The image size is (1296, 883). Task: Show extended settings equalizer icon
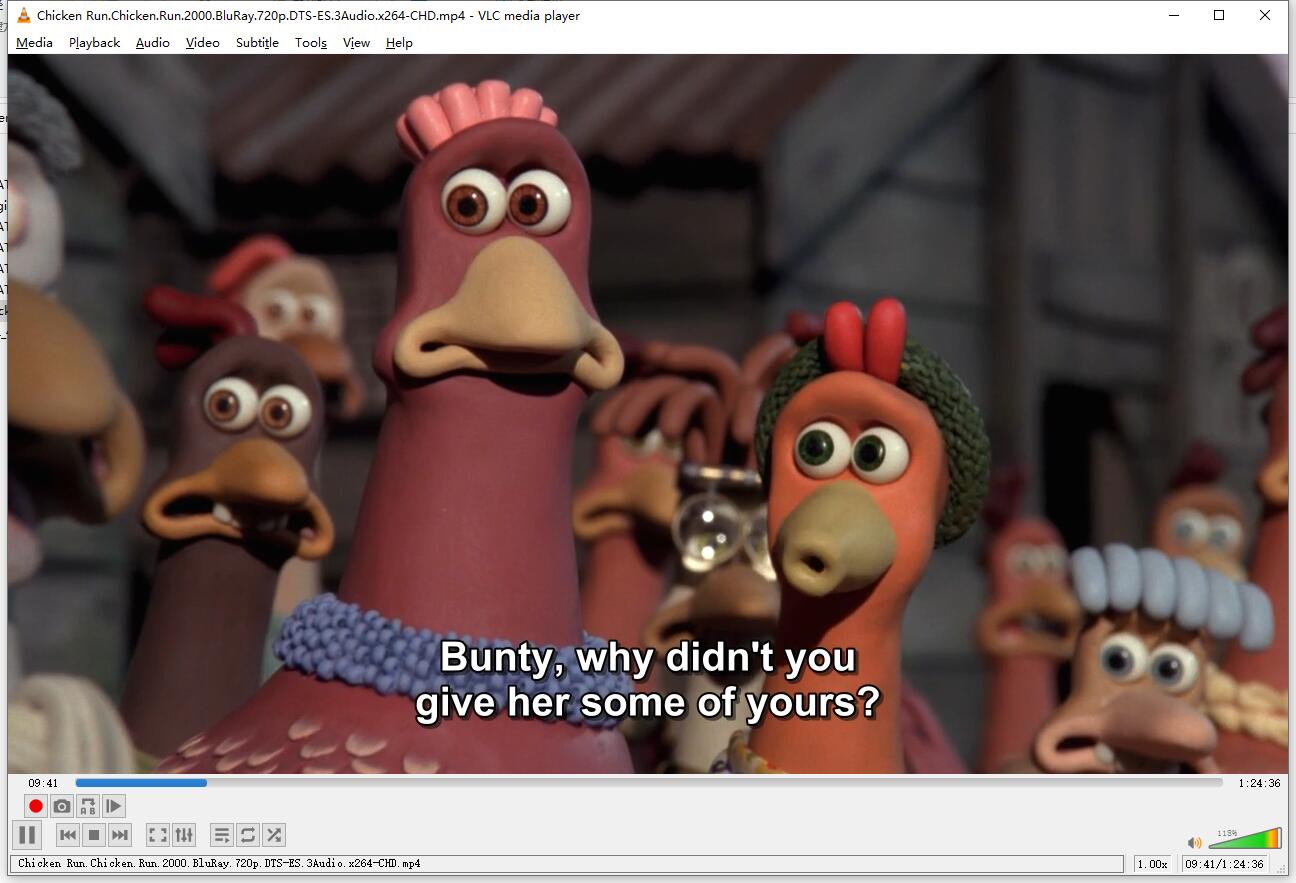tap(184, 835)
